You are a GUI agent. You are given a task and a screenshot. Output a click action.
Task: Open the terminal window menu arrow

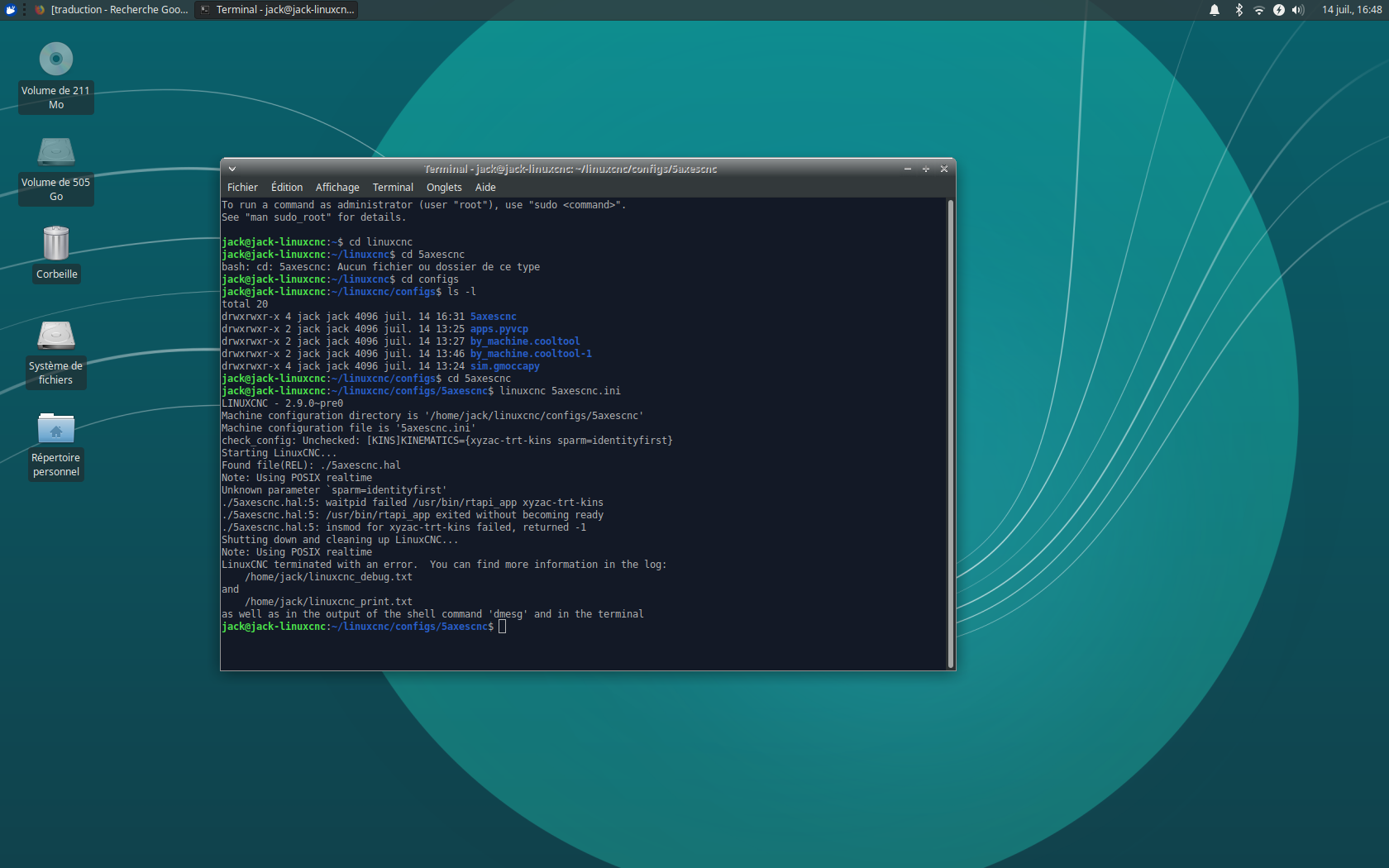click(x=232, y=169)
